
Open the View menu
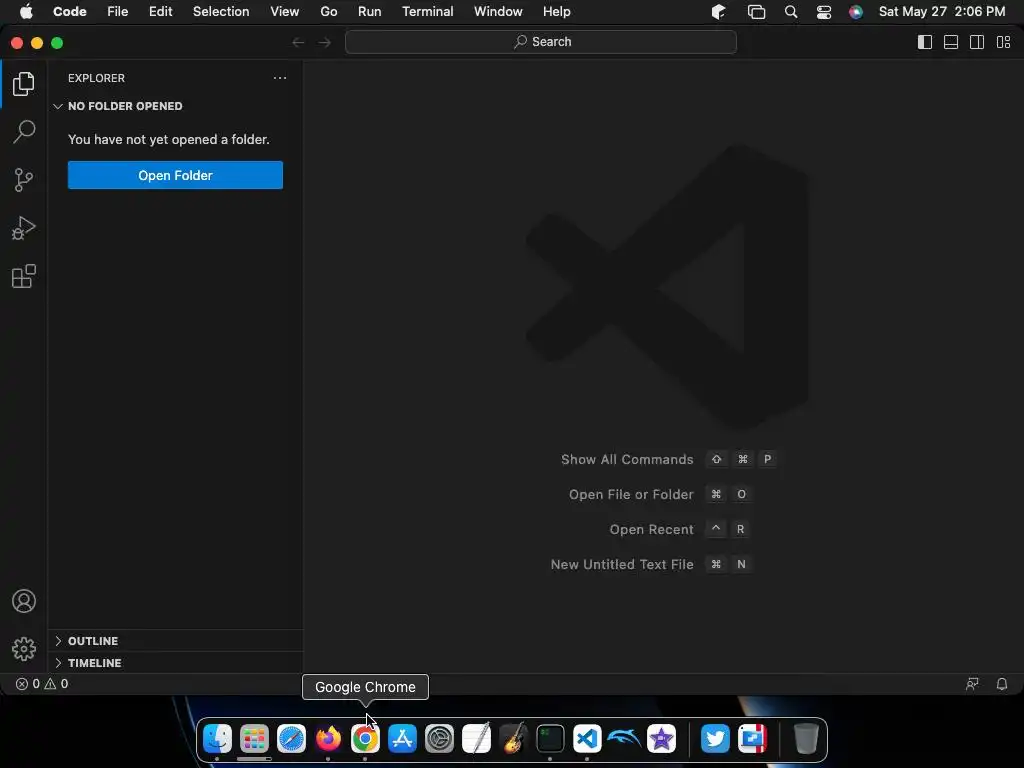(x=285, y=12)
